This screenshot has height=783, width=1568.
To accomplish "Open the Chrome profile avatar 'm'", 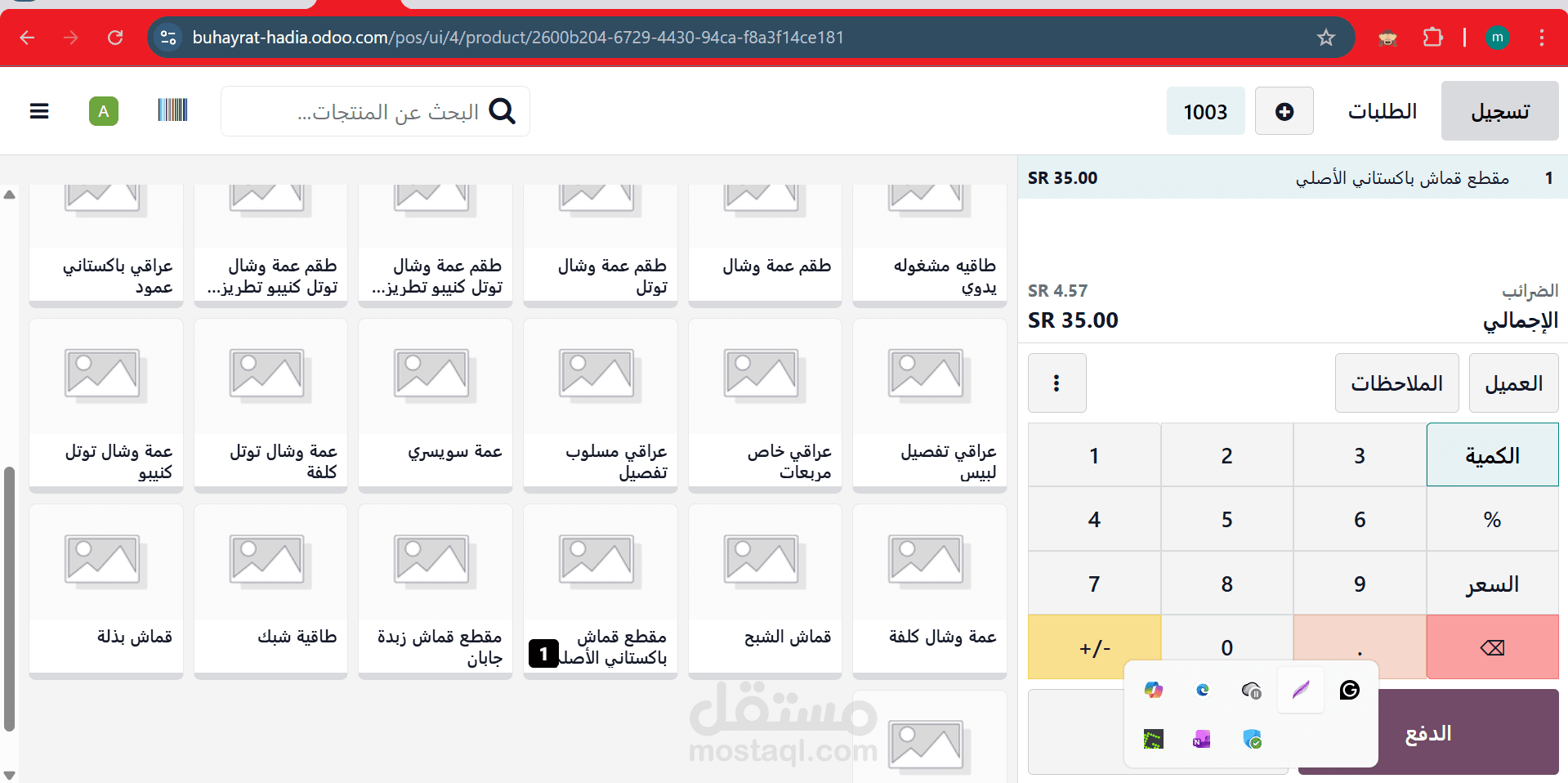I will (x=1497, y=38).
